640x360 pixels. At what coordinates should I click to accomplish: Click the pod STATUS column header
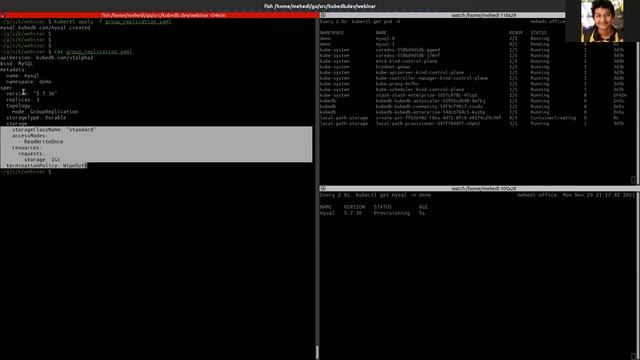coord(539,33)
